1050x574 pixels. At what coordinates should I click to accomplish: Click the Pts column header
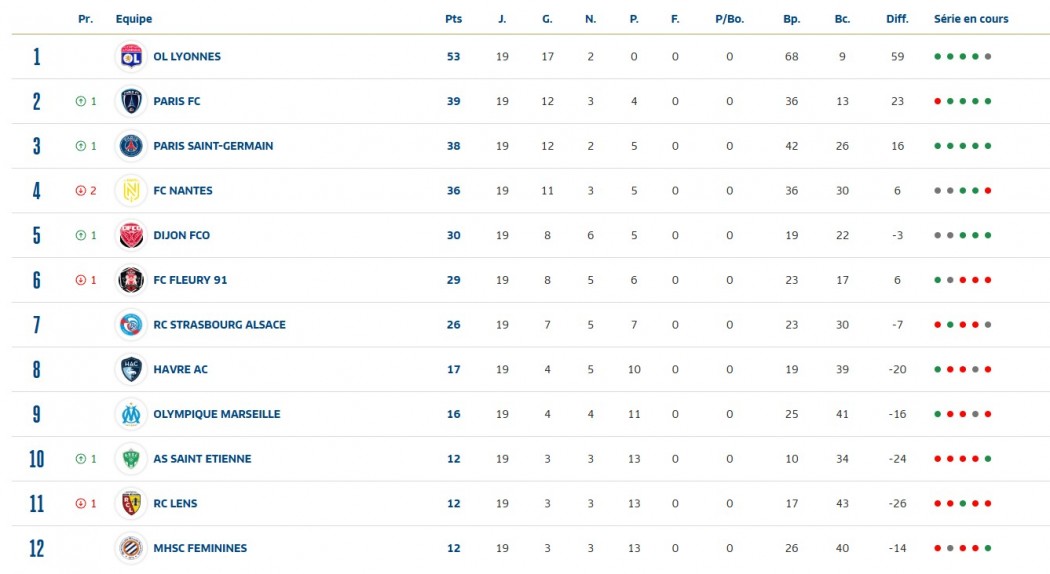(453, 19)
